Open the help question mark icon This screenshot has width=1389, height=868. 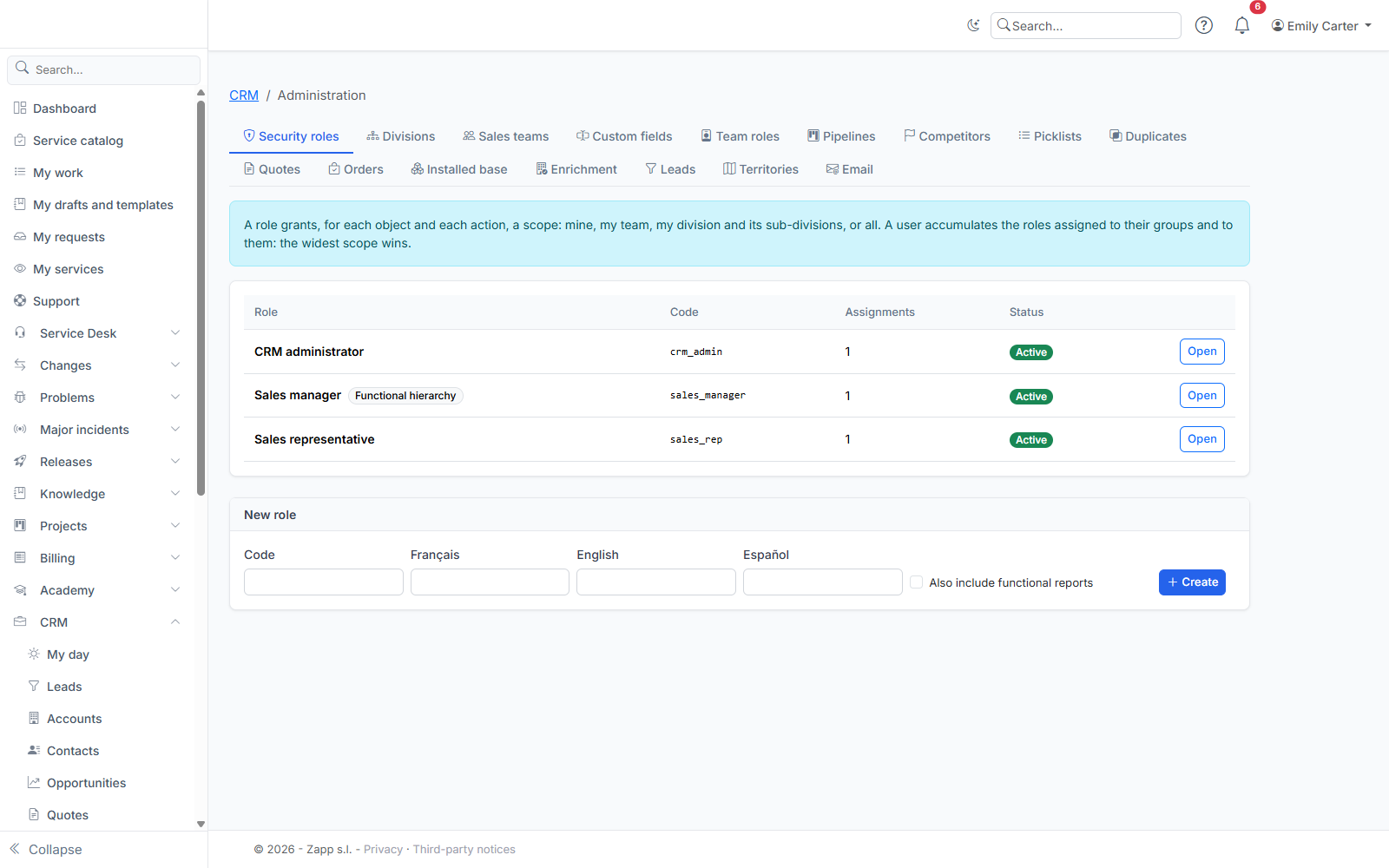1203,25
